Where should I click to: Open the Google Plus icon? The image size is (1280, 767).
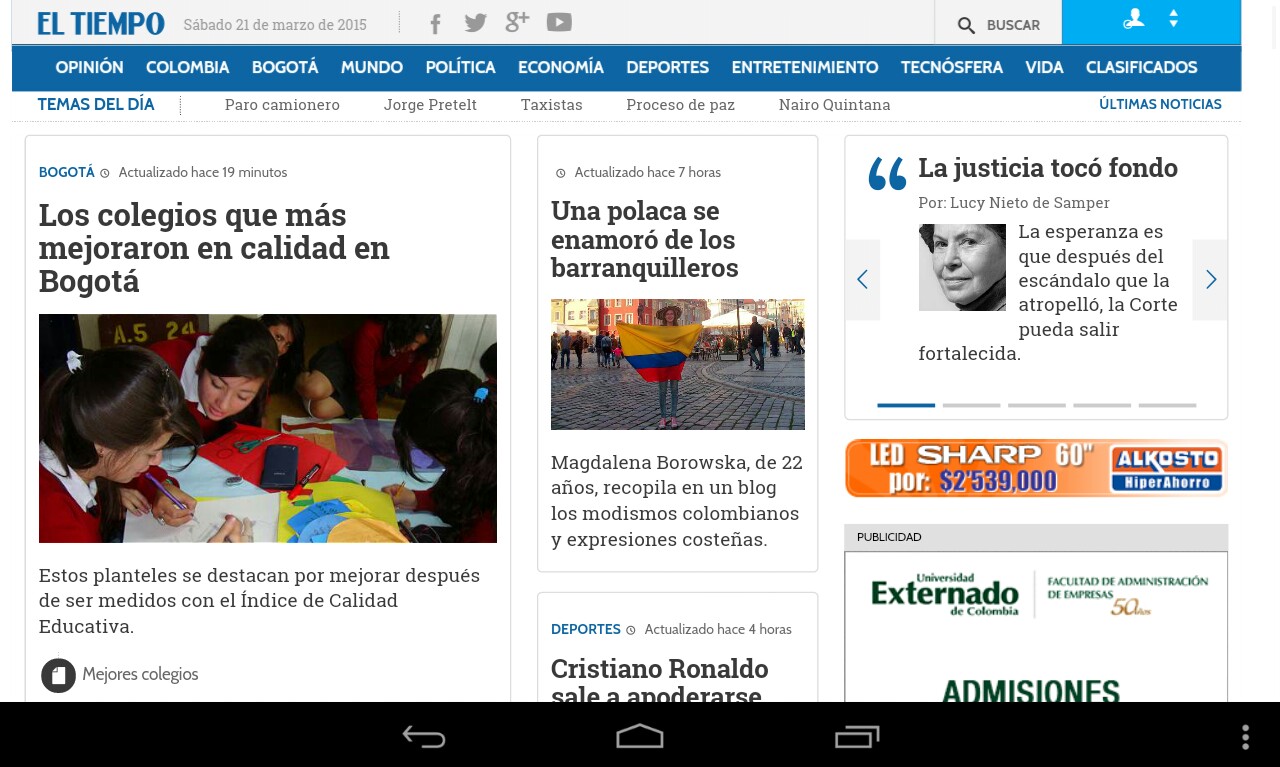517,23
